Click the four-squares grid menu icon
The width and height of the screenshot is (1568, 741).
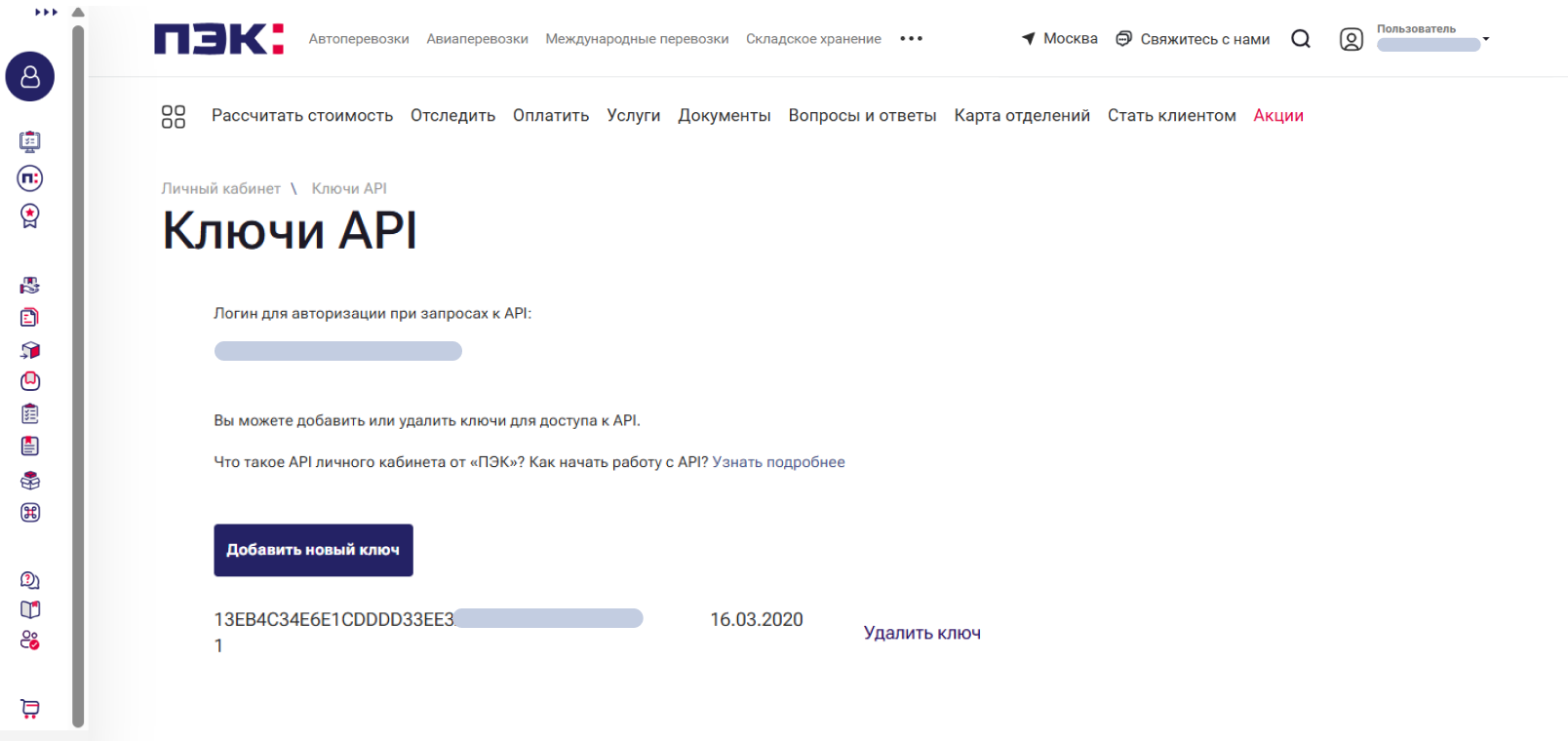coord(174,117)
